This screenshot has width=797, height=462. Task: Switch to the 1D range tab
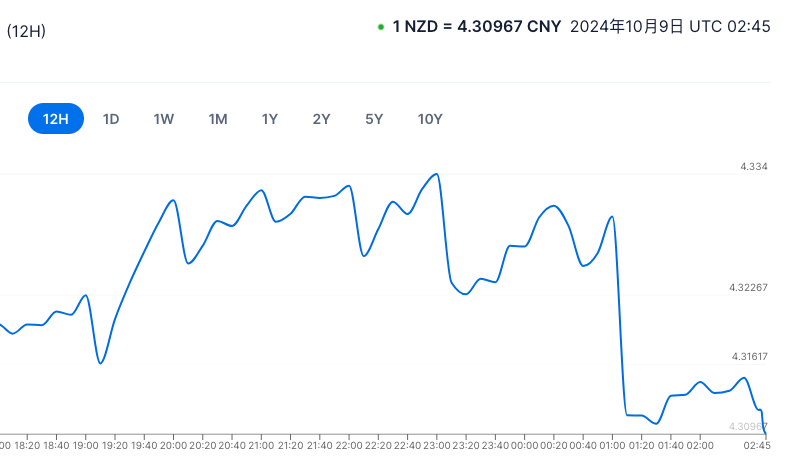(111, 119)
